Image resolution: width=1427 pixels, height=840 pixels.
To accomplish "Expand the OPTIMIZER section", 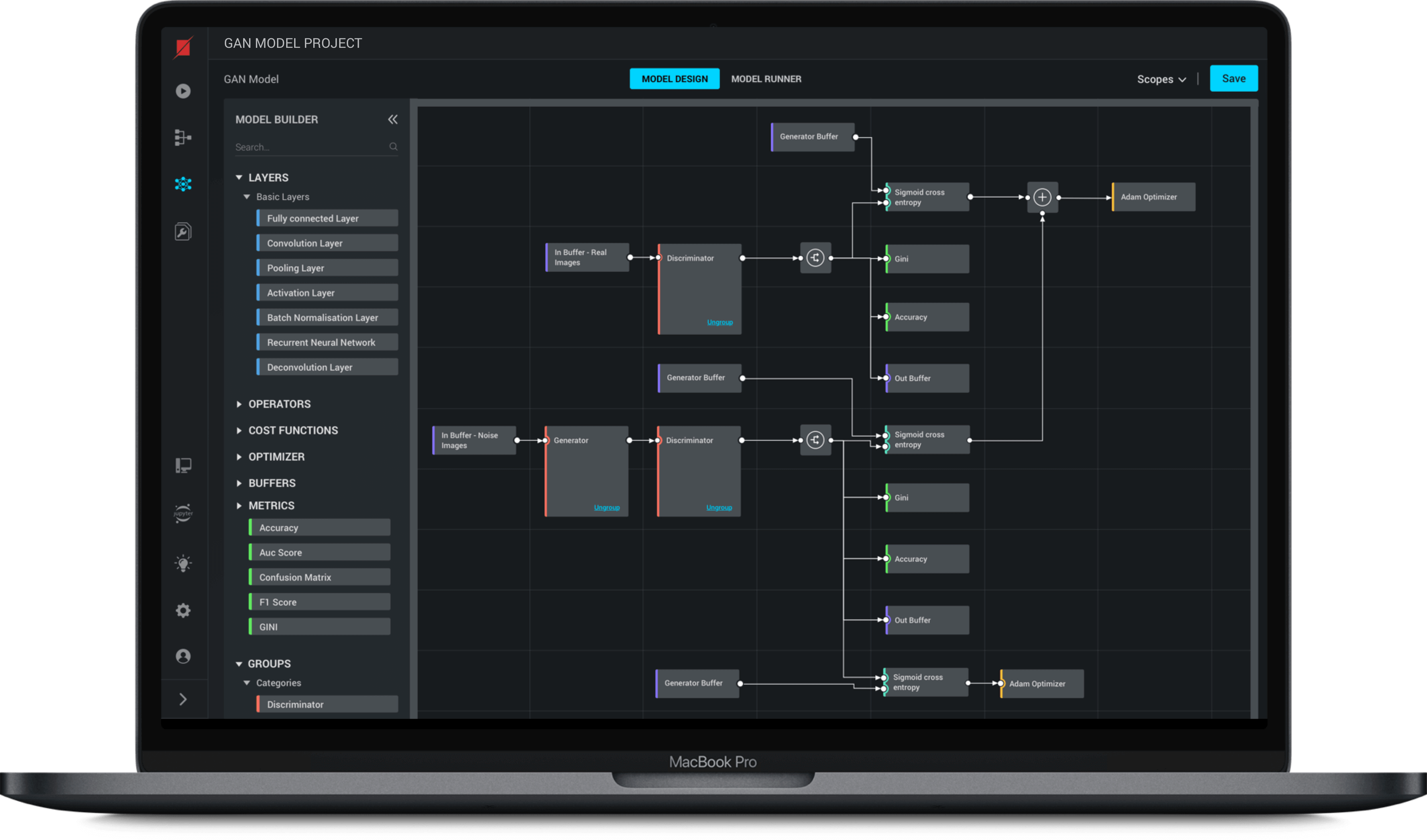I will 238,457.
